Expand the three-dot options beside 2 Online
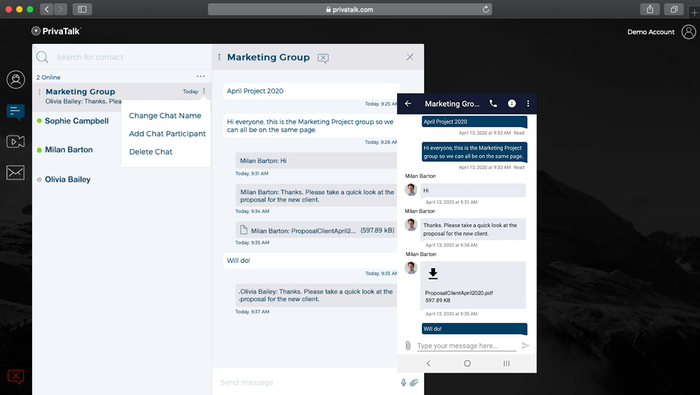700x395 pixels. tap(201, 76)
